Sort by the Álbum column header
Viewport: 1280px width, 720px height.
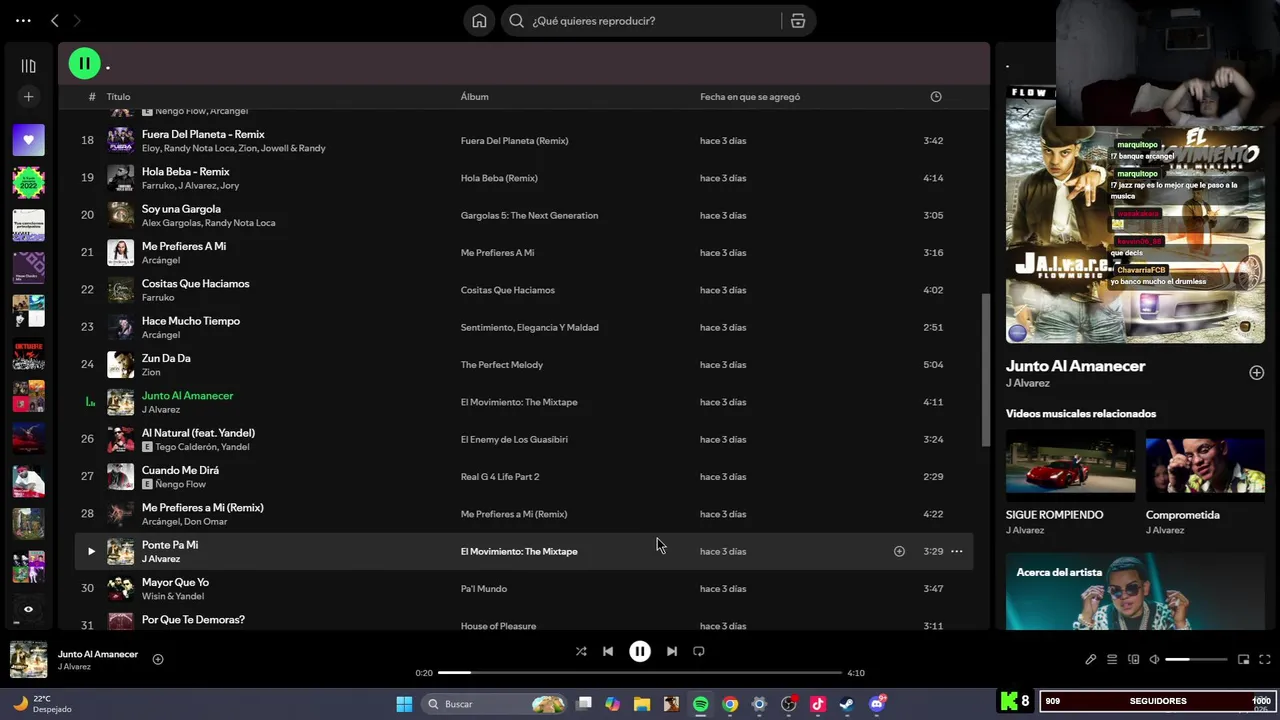(474, 97)
